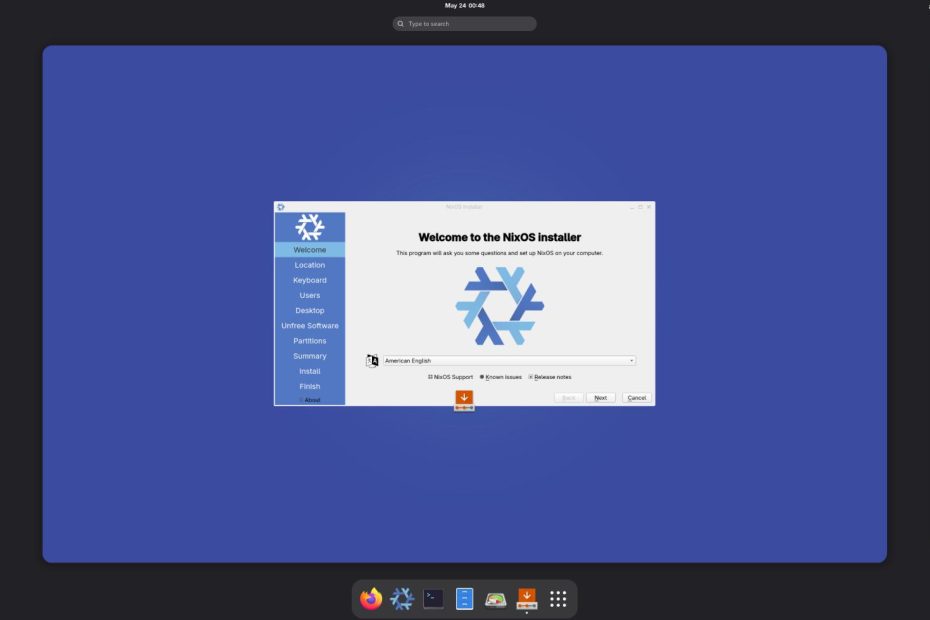Click the orange installer icon in the dock
Screen dimensions: 930x620
(527, 598)
